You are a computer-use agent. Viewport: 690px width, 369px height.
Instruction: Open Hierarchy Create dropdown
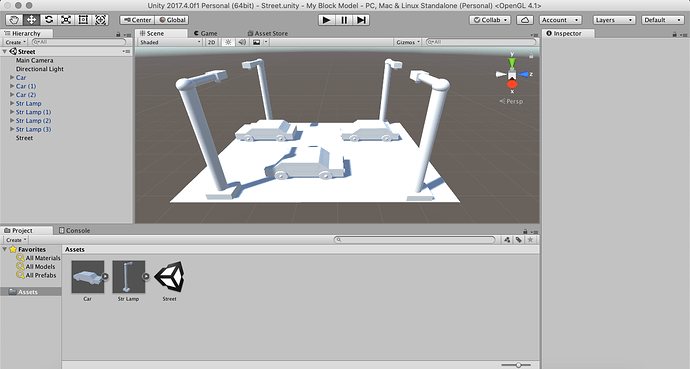[x=15, y=42]
